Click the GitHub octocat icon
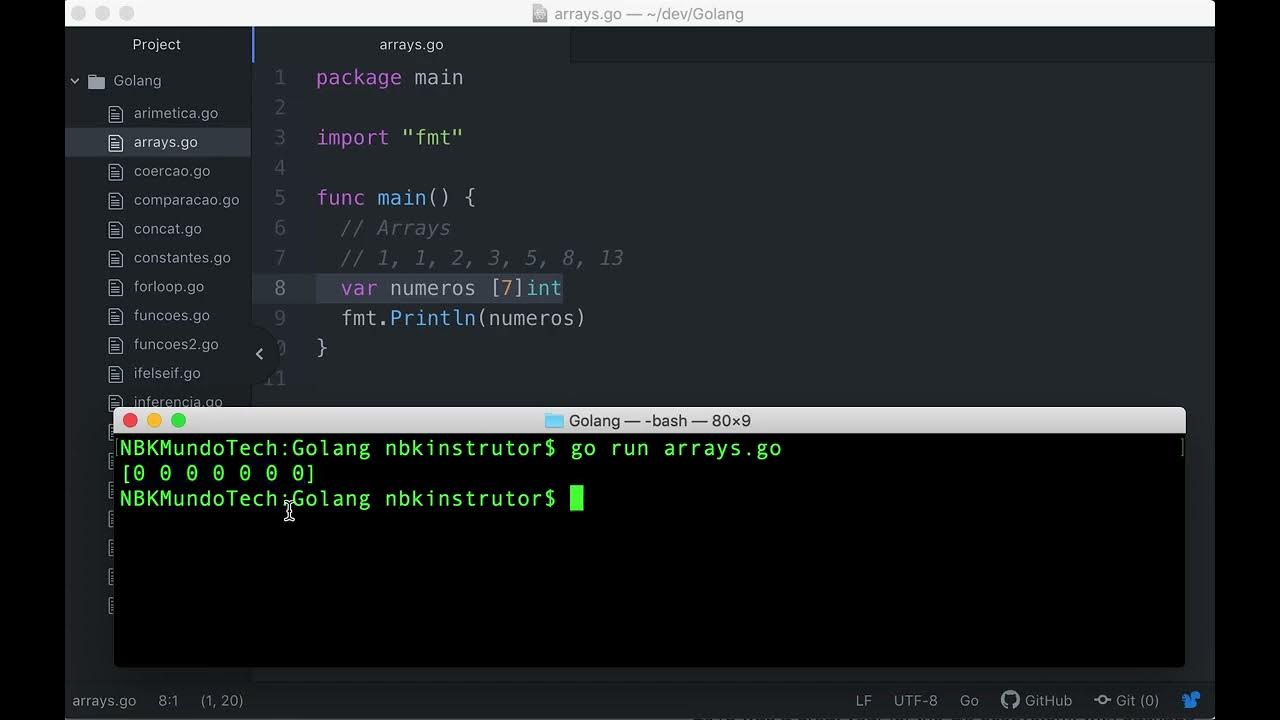The width and height of the screenshot is (1280, 720). 1010,701
